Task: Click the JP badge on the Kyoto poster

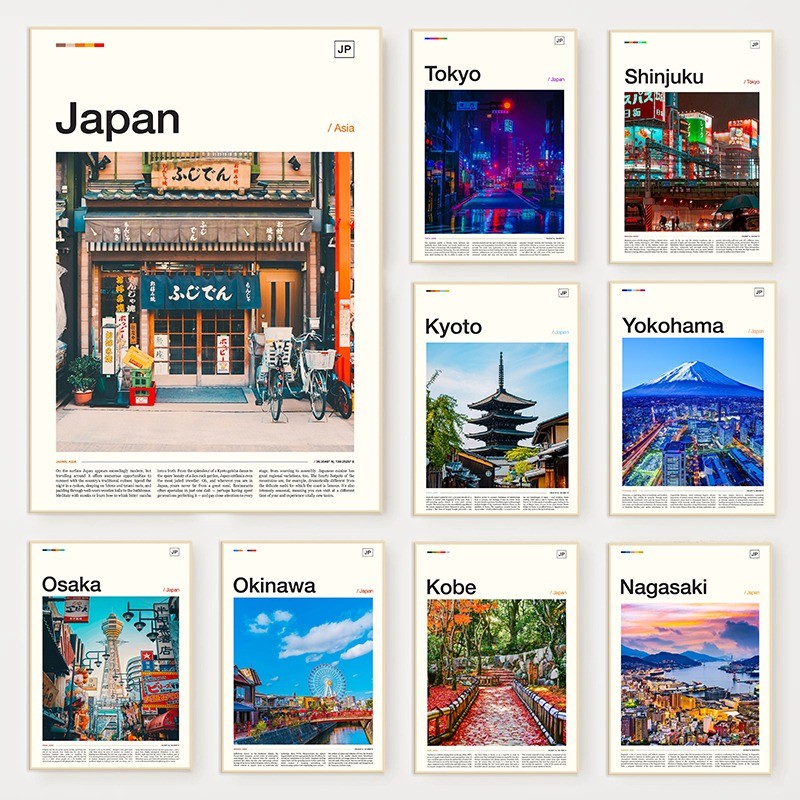Action: [x=563, y=293]
